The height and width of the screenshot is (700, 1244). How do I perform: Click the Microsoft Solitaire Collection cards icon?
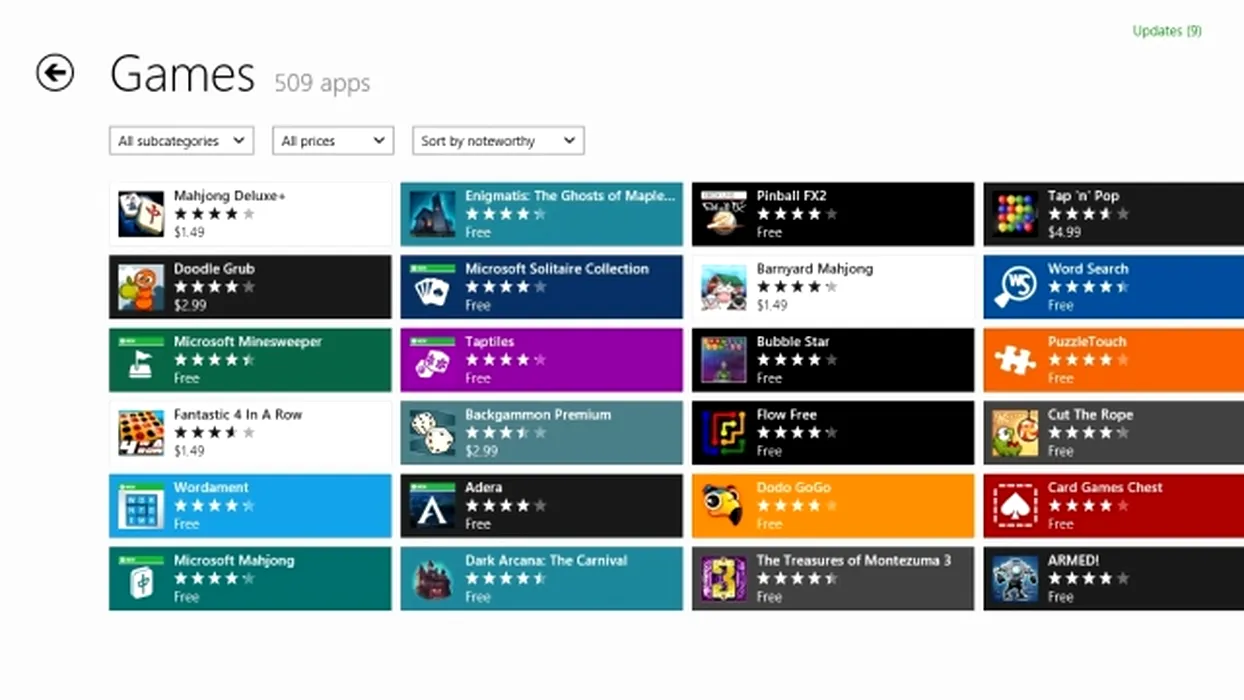pos(432,287)
